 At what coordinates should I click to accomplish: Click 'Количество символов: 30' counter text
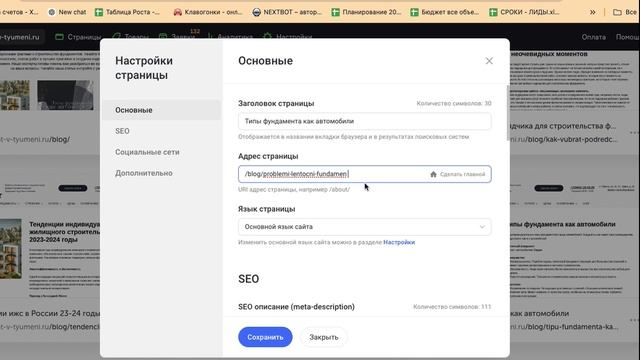(454, 103)
